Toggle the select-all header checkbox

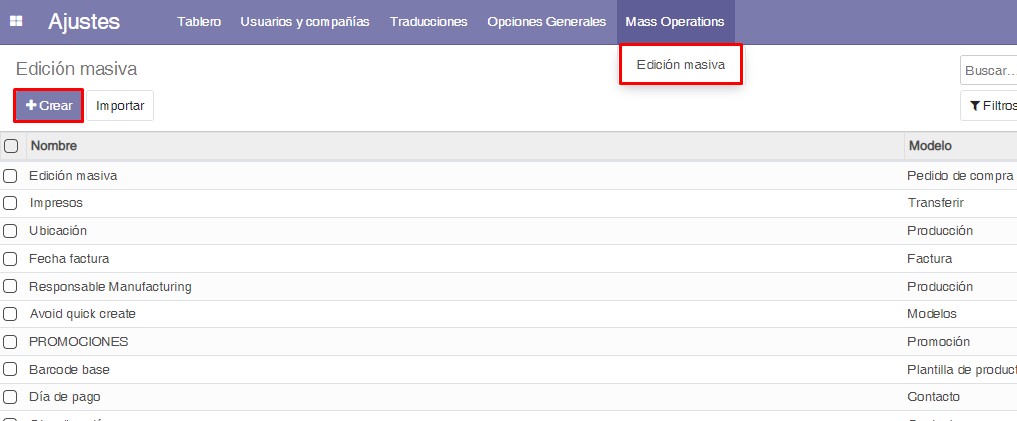click(x=11, y=146)
